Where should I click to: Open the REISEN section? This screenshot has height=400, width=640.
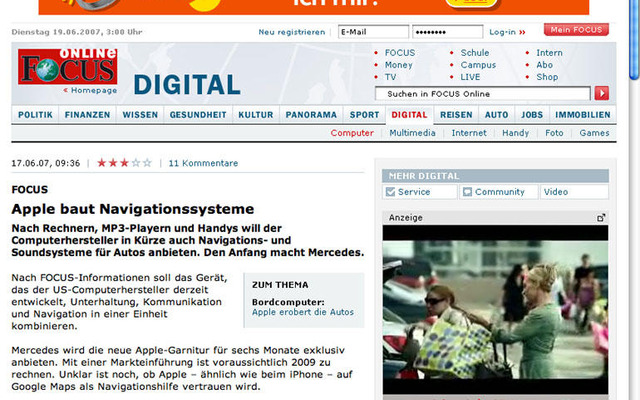point(456,115)
